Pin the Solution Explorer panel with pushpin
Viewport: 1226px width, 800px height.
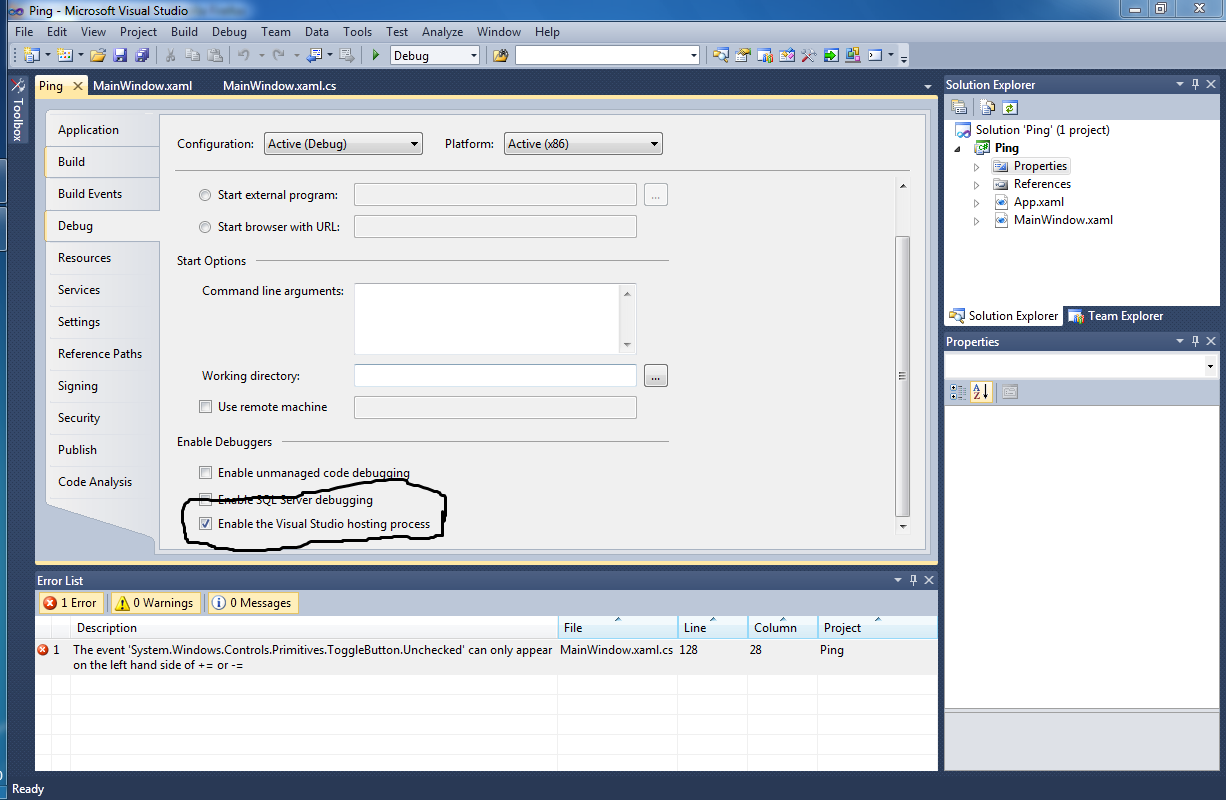pos(1195,85)
